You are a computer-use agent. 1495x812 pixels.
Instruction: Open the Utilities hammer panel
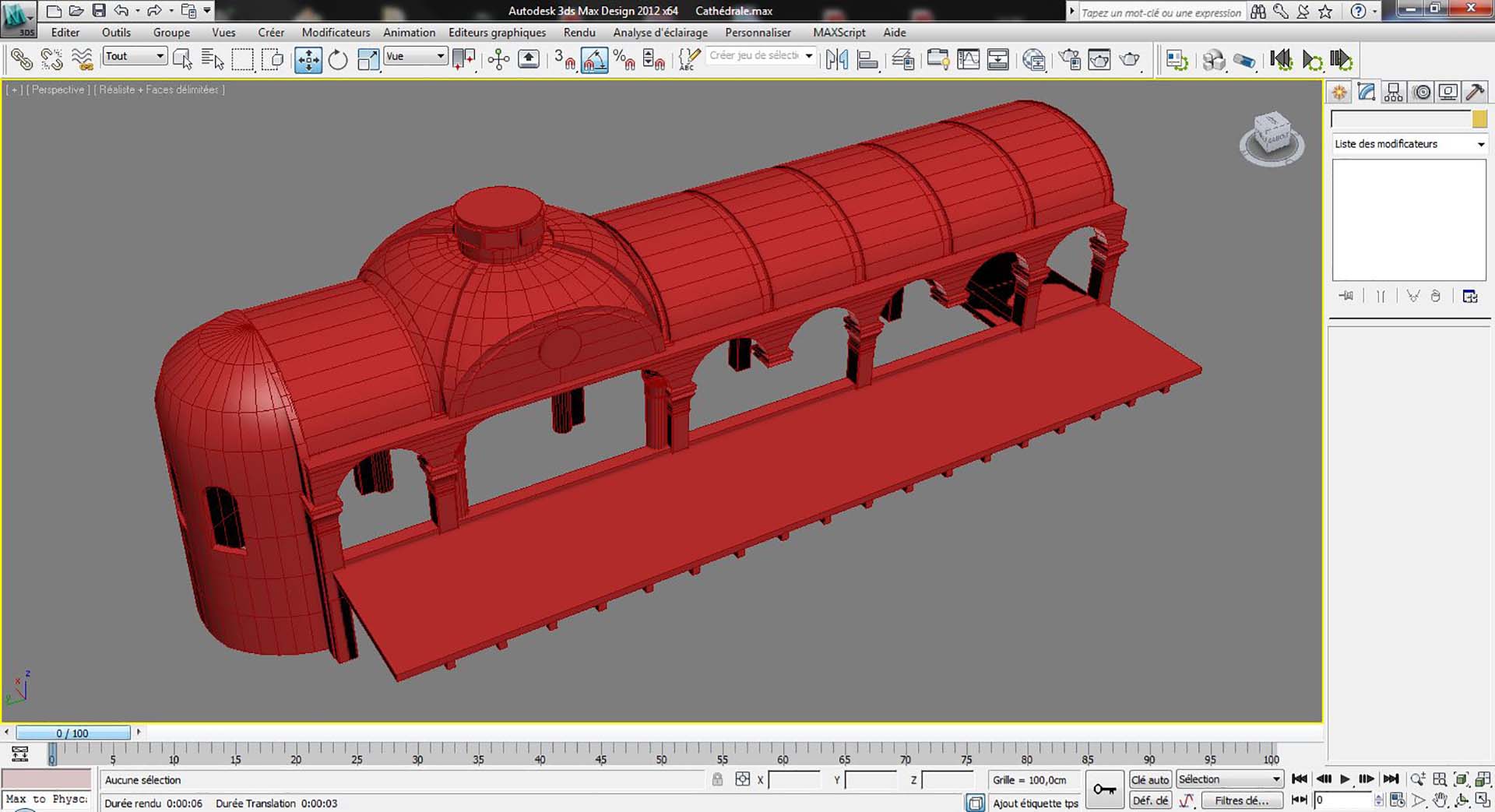(x=1475, y=93)
